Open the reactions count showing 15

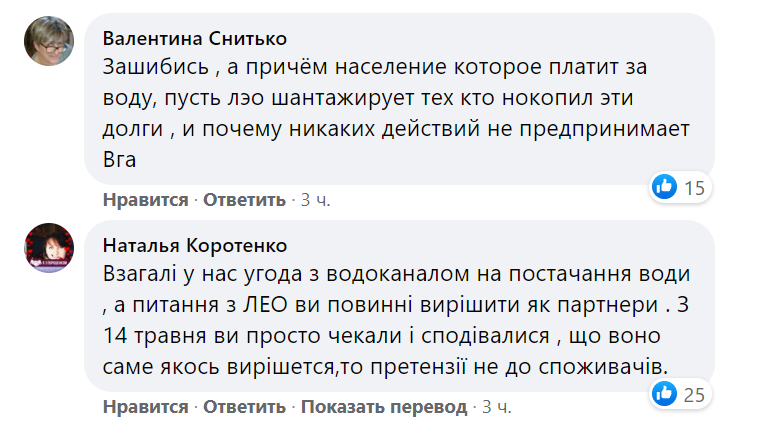(695, 186)
